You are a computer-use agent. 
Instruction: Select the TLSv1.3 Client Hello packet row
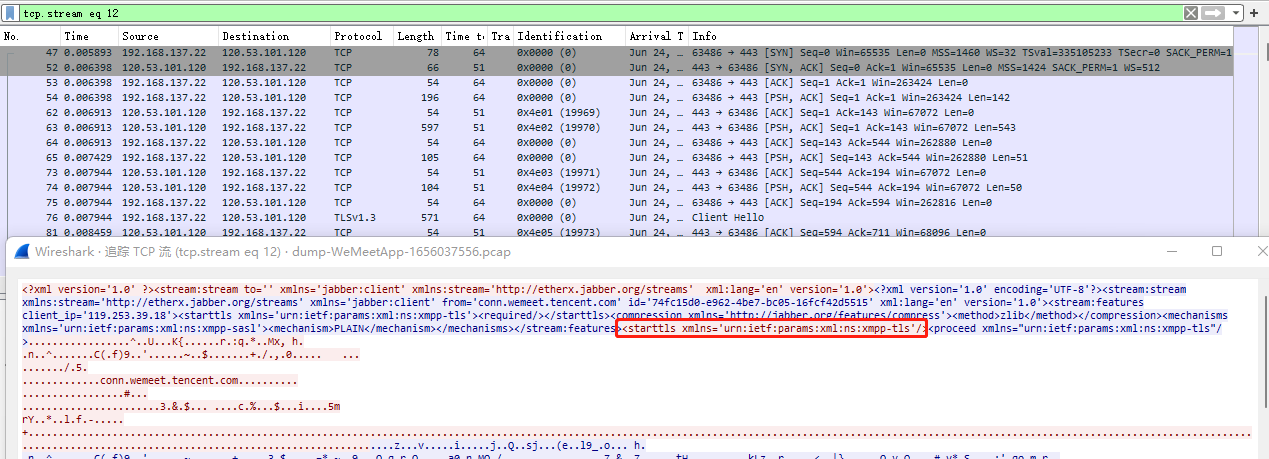tap(600, 217)
